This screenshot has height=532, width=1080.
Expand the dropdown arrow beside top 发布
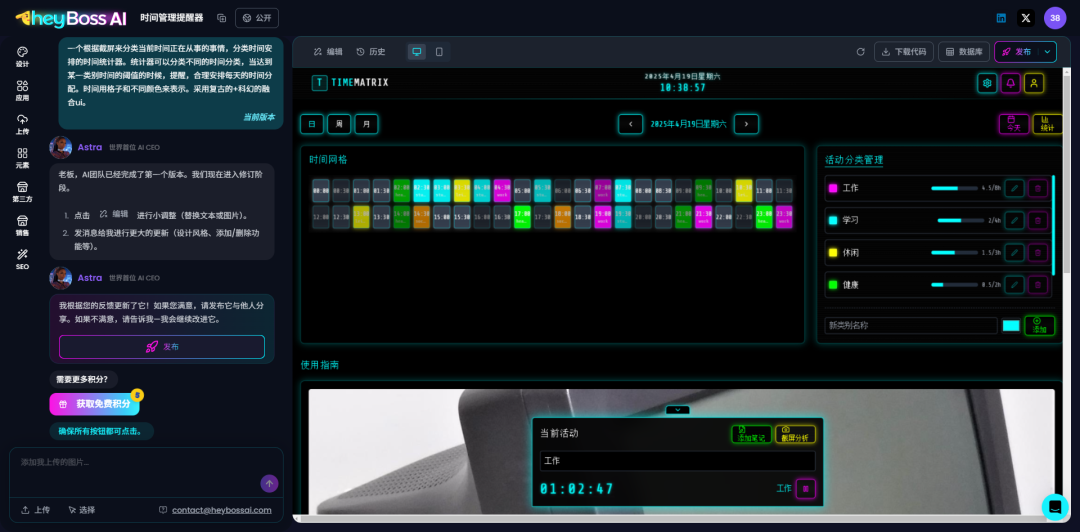[1048, 52]
